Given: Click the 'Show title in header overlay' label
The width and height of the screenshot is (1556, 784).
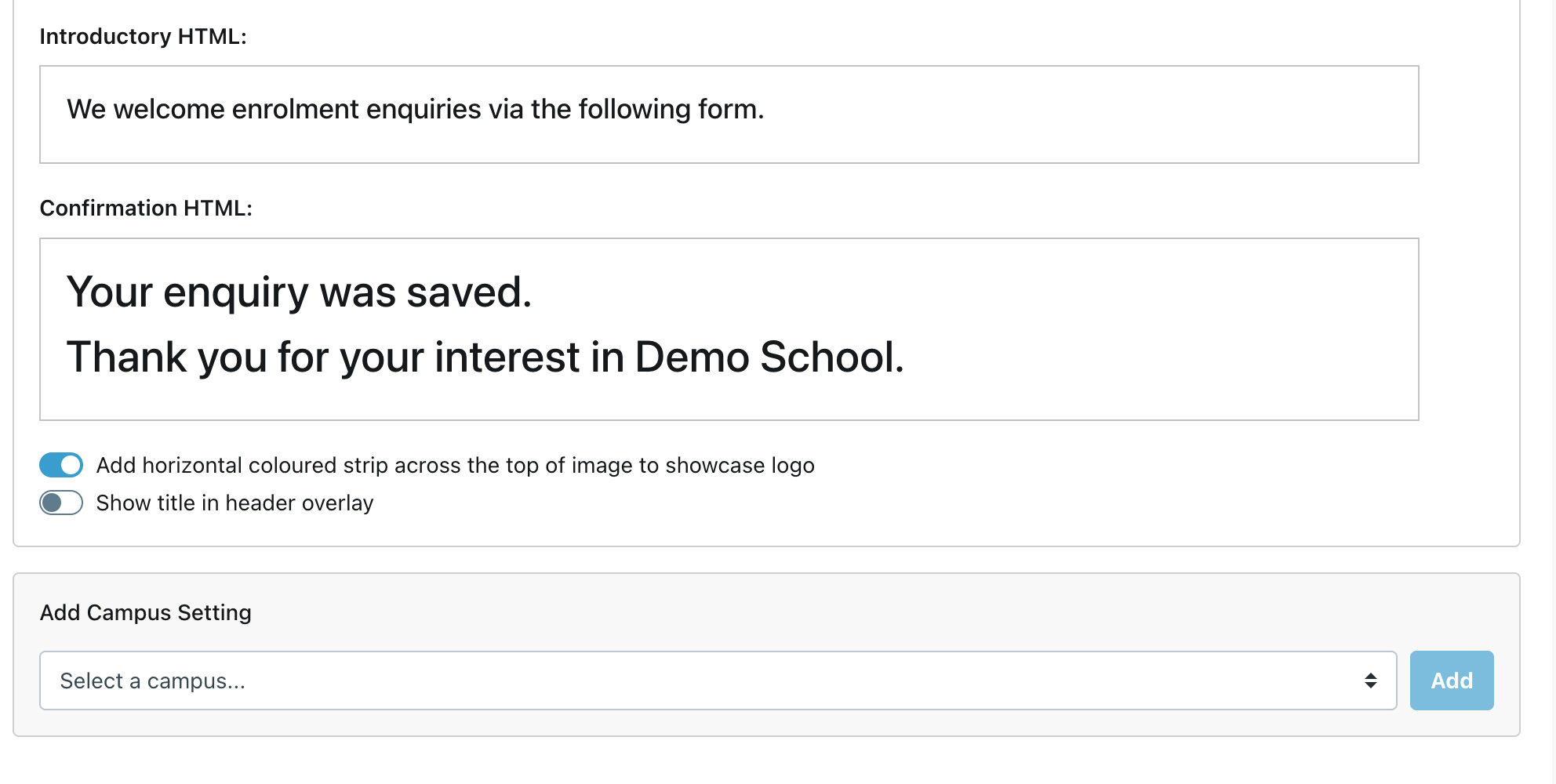Looking at the screenshot, I should [x=234, y=503].
